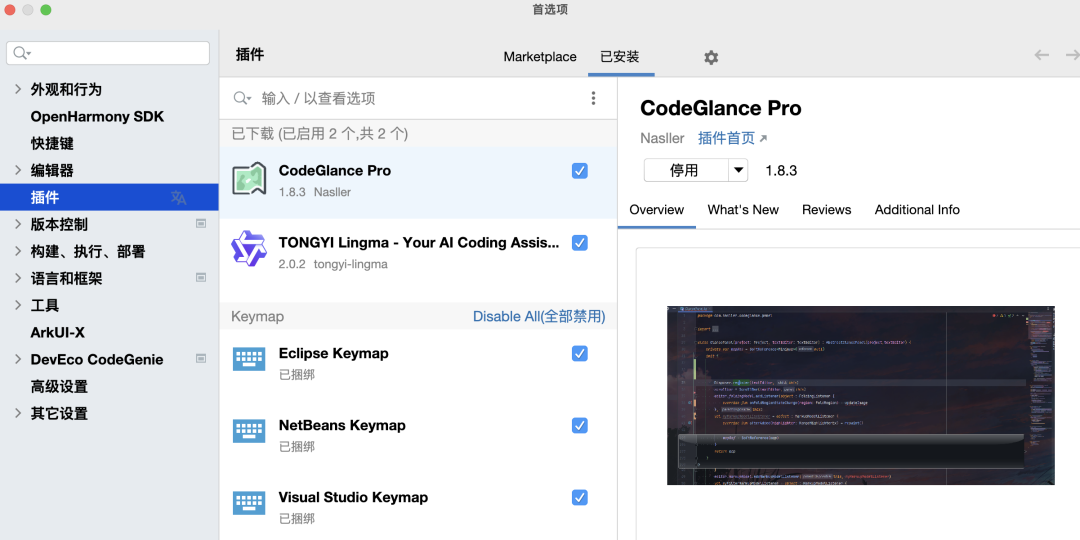
Task: Click the NetBeans Keymap keyboard icon
Action: (249, 430)
